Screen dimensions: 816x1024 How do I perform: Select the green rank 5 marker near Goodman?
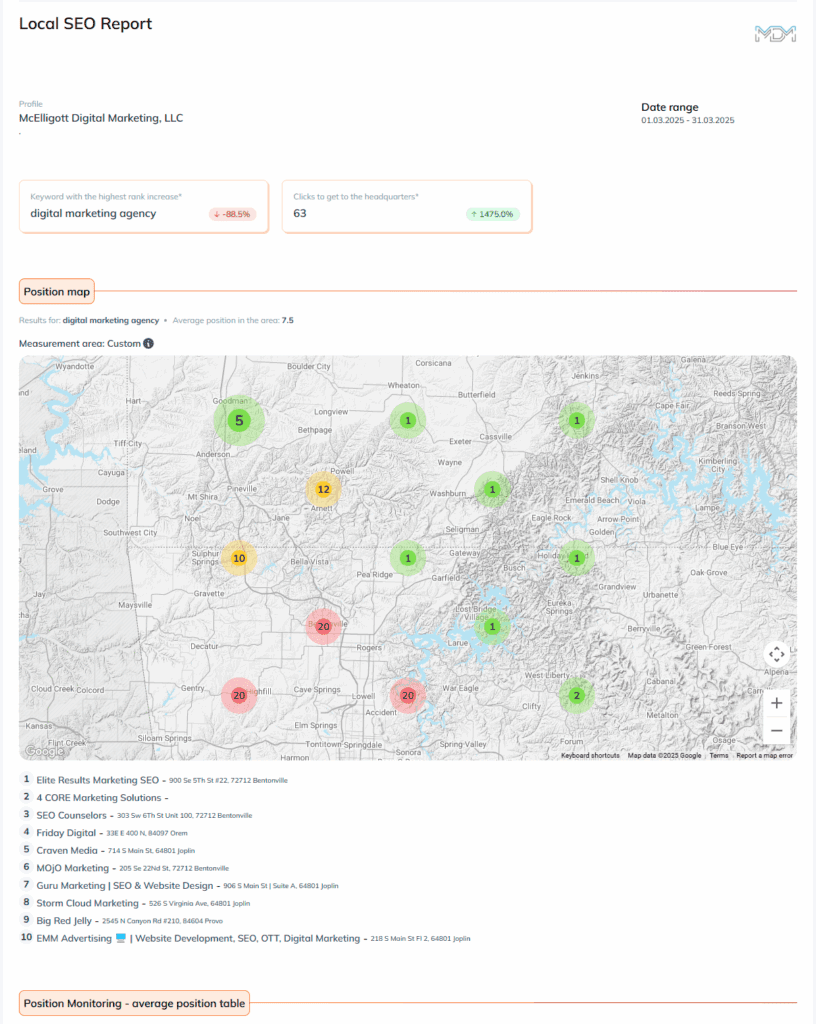[x=239, y=421]
